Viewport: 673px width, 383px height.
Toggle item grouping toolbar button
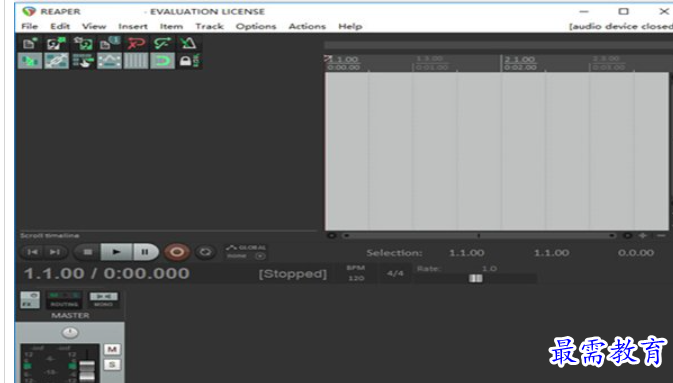(x=56, y=61)
